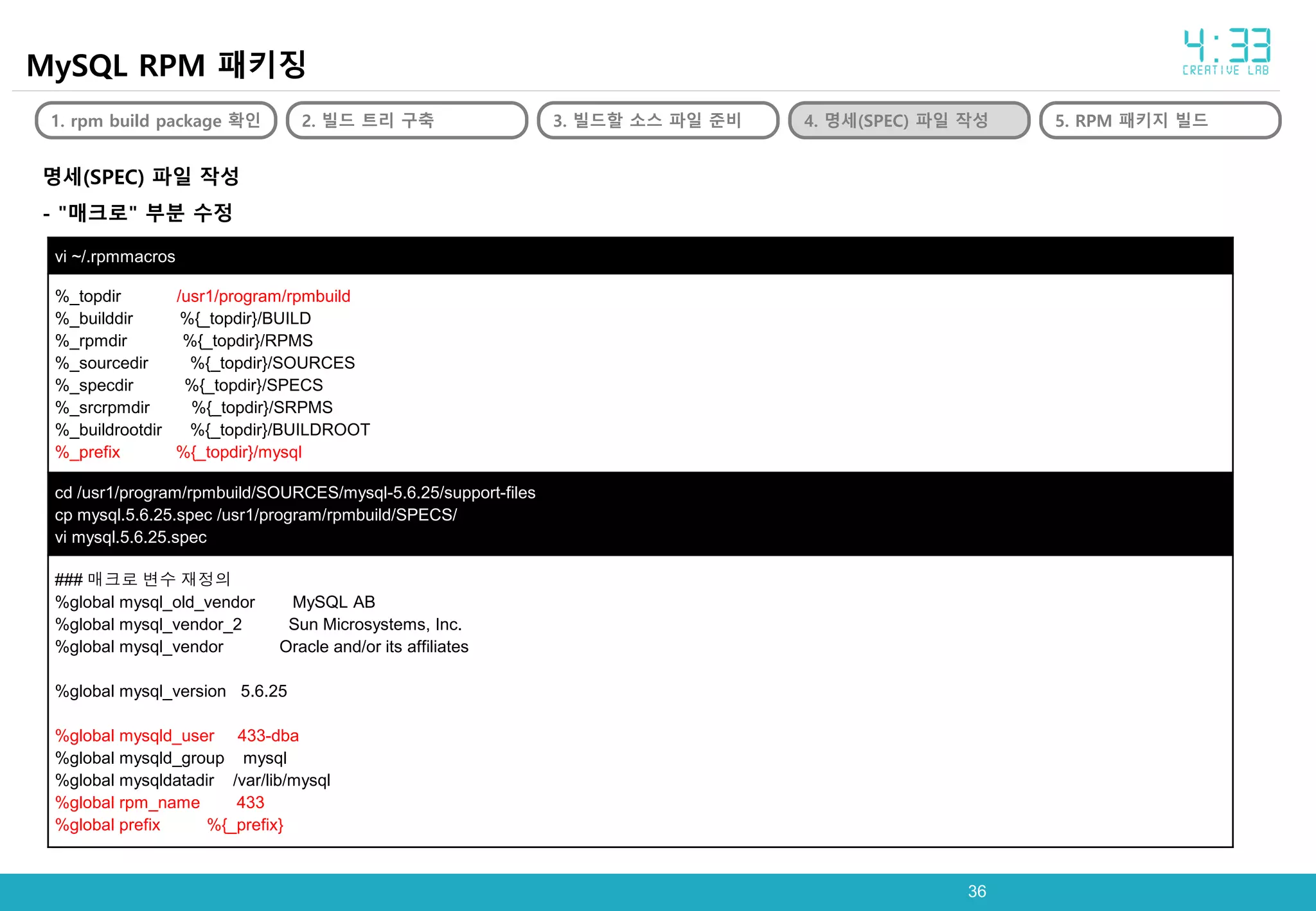Click %global mysqld_group
Viewport: 1316px width, 911px height.
click(139, 758)
